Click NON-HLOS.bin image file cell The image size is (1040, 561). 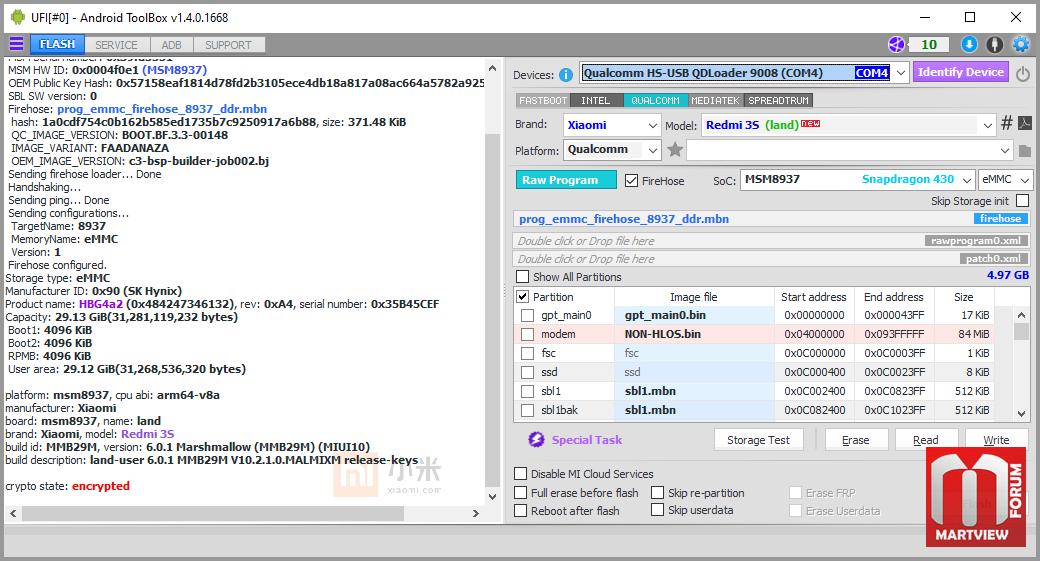coord(694,334)
